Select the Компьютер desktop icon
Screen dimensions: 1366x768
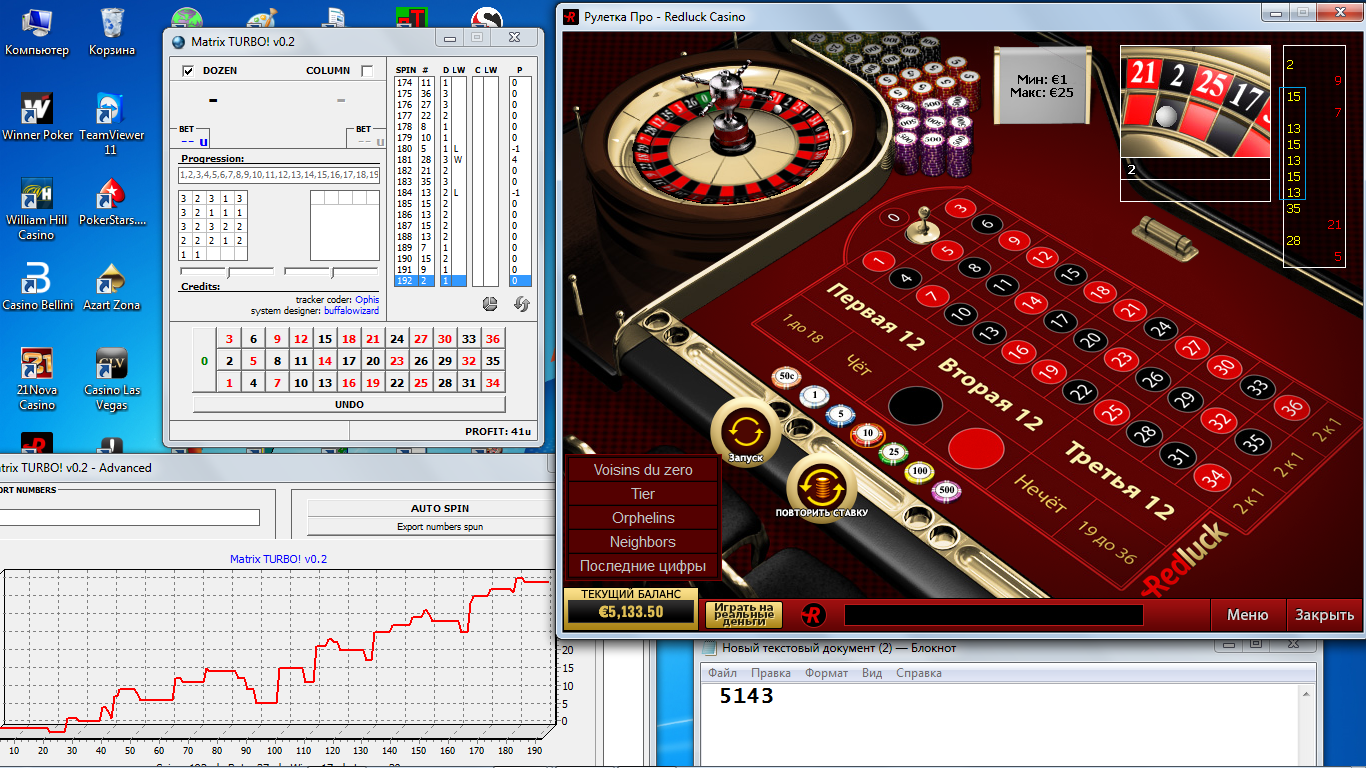pos(37,30)
